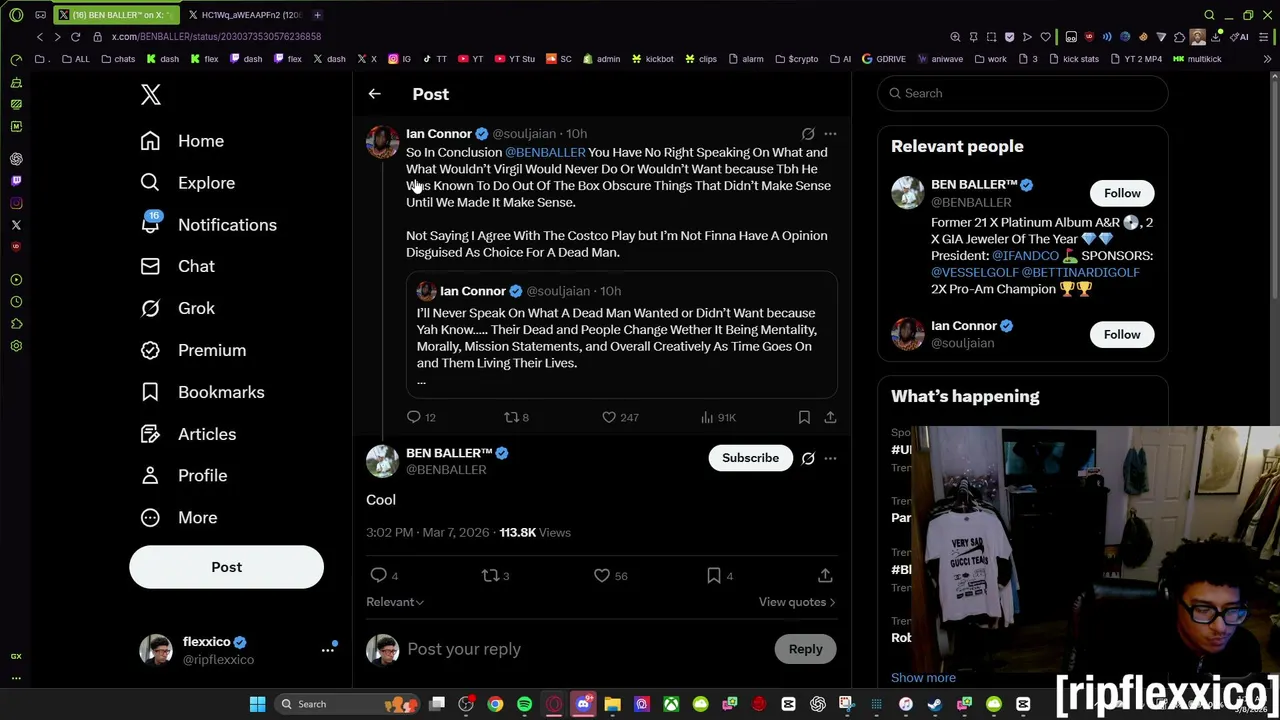Open BEN BALLER's avatar on Cool post

click(382, 461)
